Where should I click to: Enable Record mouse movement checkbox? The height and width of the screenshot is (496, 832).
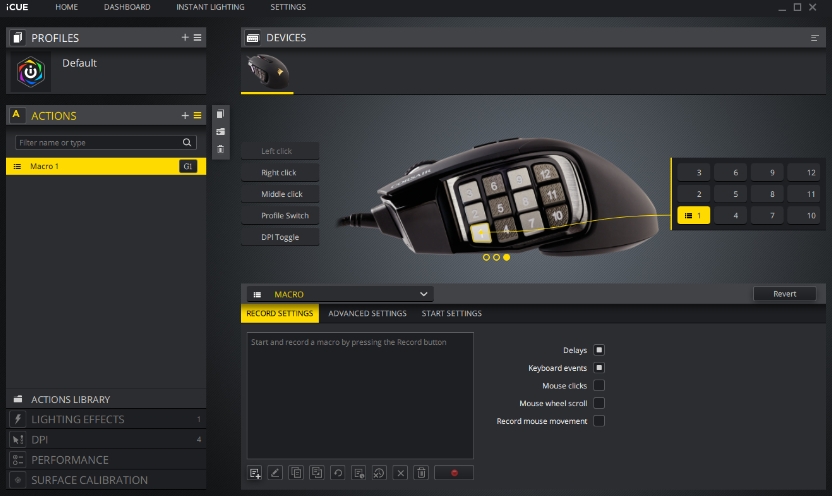[x=599, y=421]
